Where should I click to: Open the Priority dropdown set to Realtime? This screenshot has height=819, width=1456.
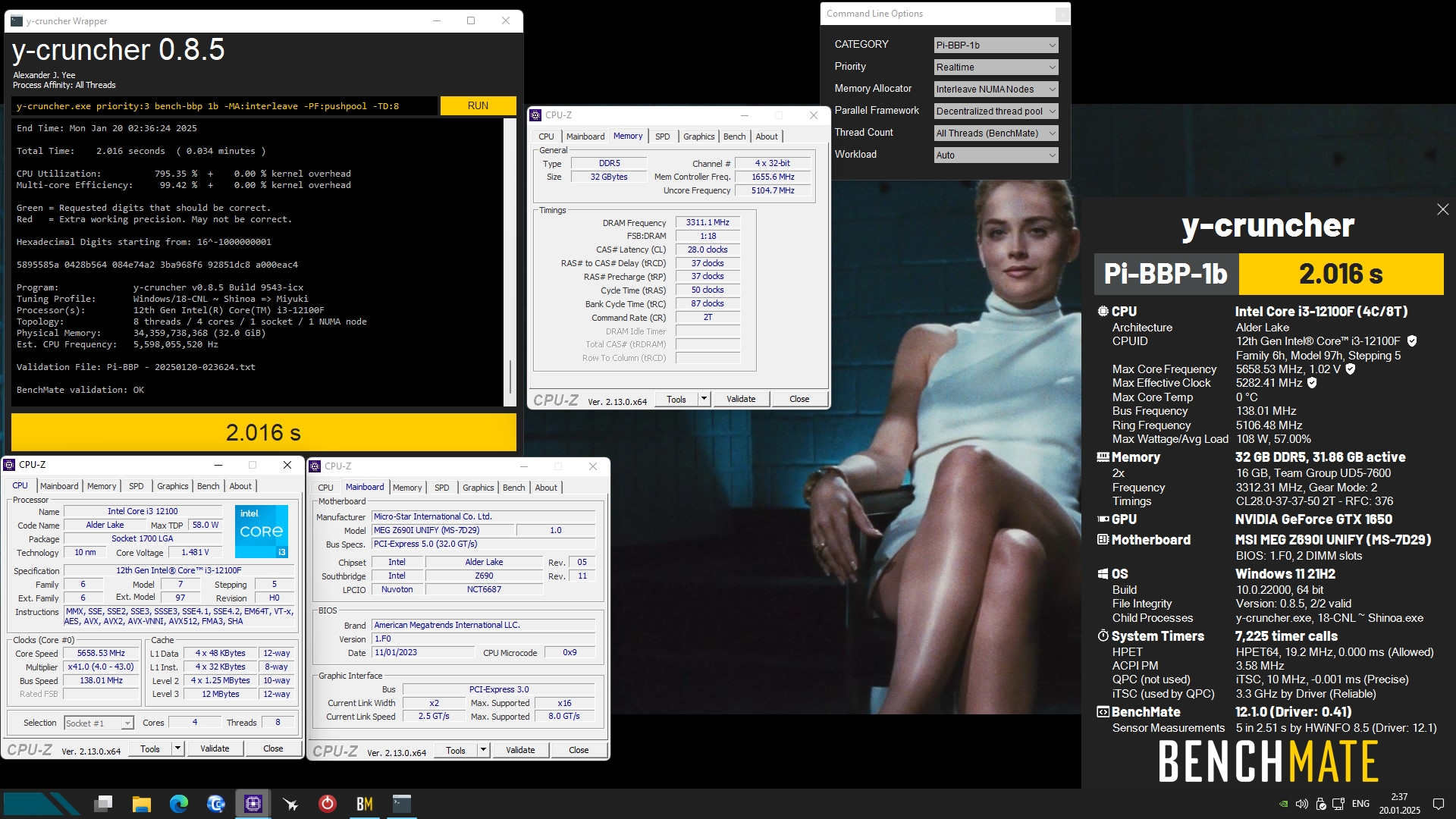(996, 67)
